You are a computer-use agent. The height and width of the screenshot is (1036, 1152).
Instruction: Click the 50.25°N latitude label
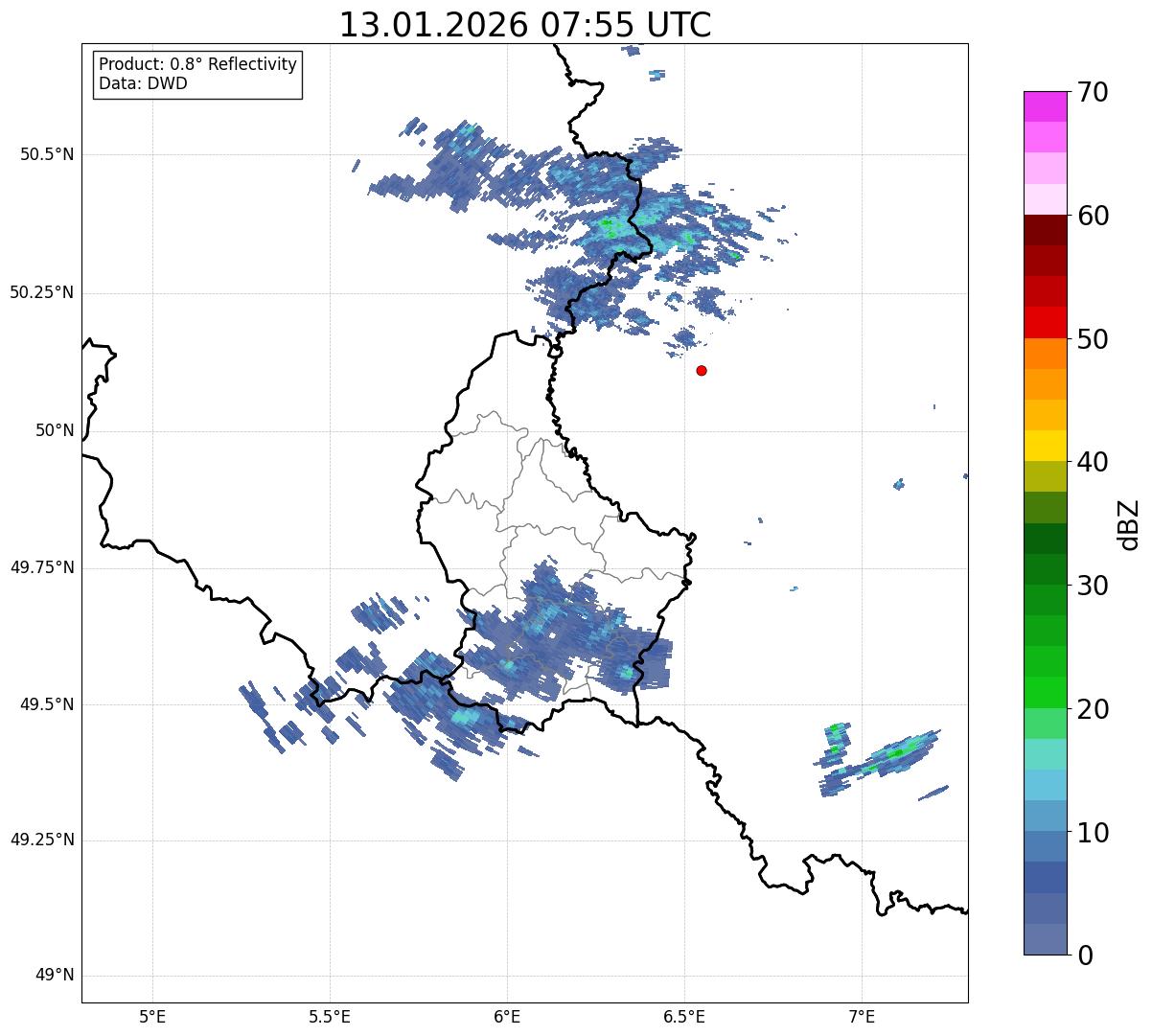[42, 292]
